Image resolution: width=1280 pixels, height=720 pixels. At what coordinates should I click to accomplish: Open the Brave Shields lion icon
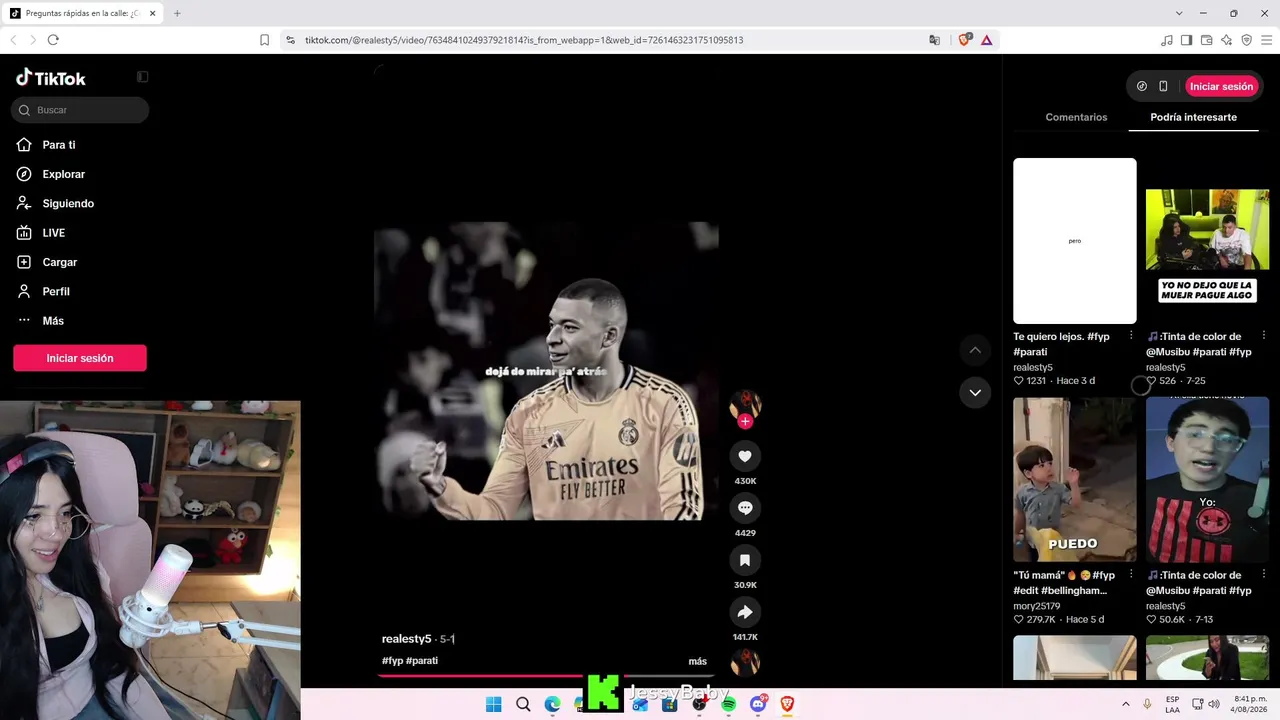(x=964, y=40)
